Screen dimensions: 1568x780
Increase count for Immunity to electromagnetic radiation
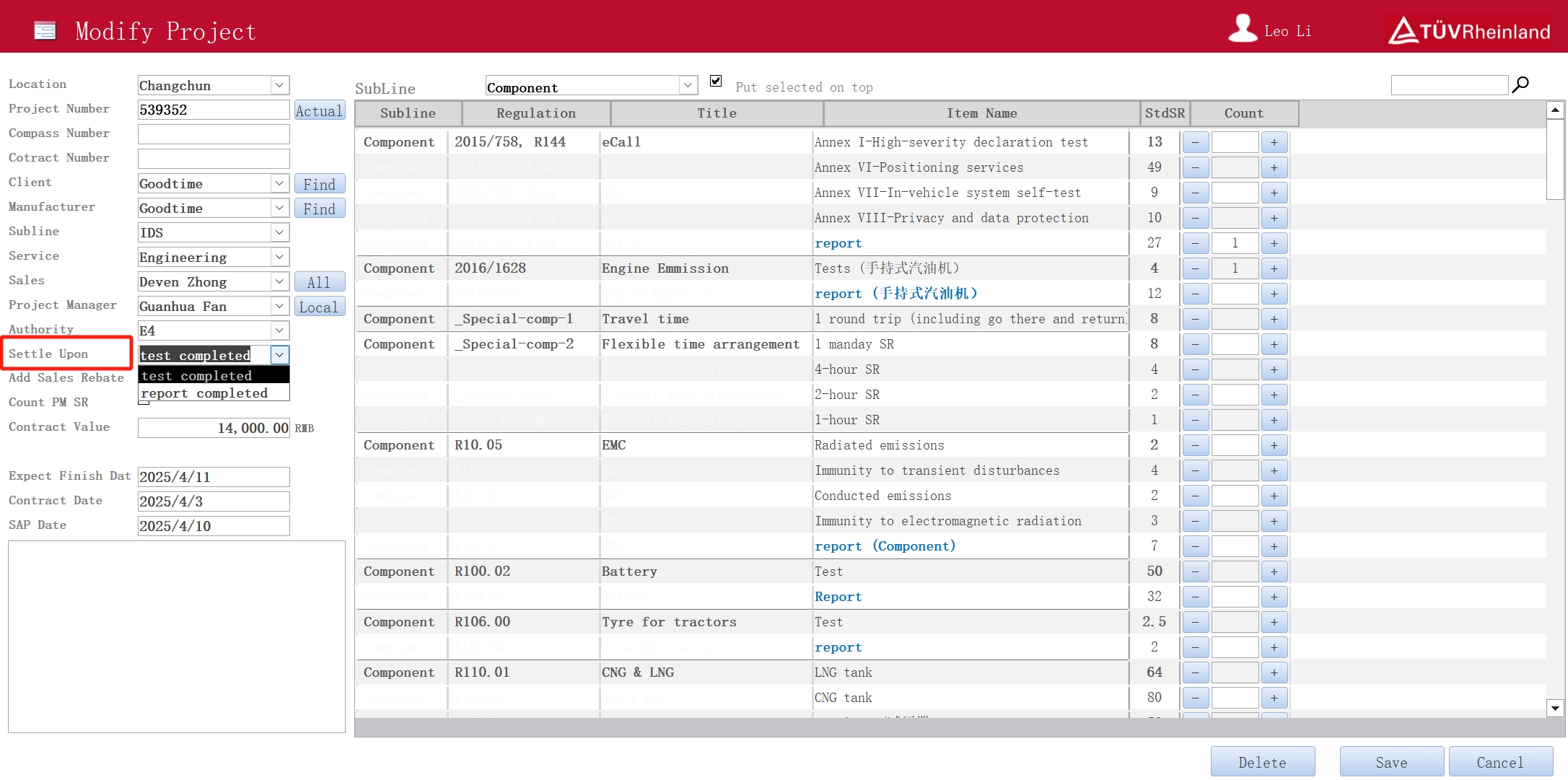coord(1274,521)
